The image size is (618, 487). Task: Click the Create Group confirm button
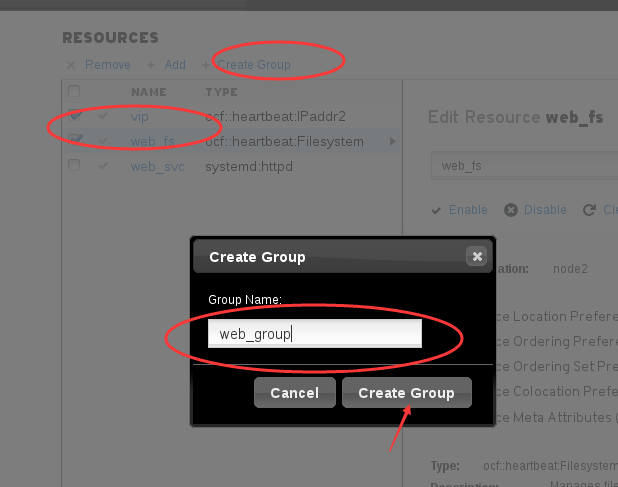[x=407, y=393]
